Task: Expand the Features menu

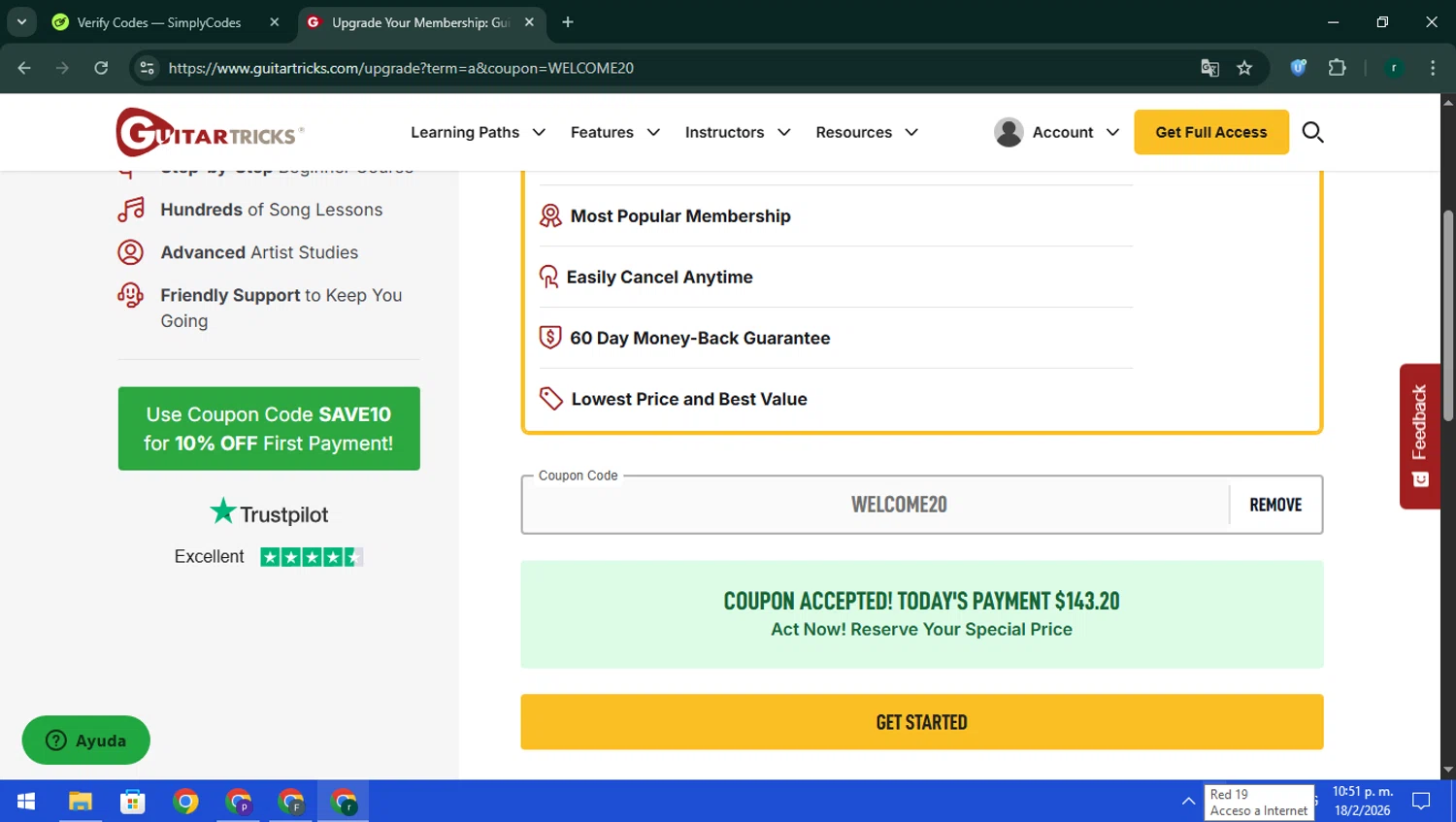Action: (615, 132)
